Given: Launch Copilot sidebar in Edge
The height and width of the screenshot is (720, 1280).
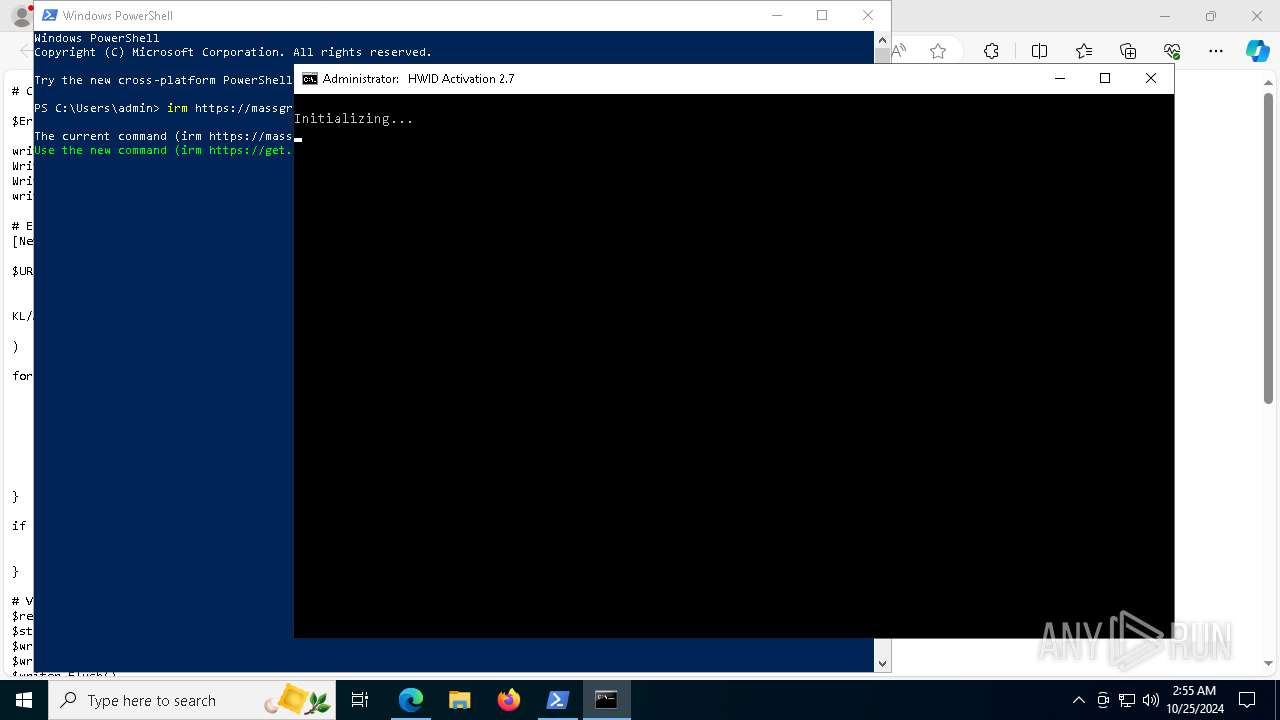Looking at the screenshot, I should click(x=1257, y=51).
